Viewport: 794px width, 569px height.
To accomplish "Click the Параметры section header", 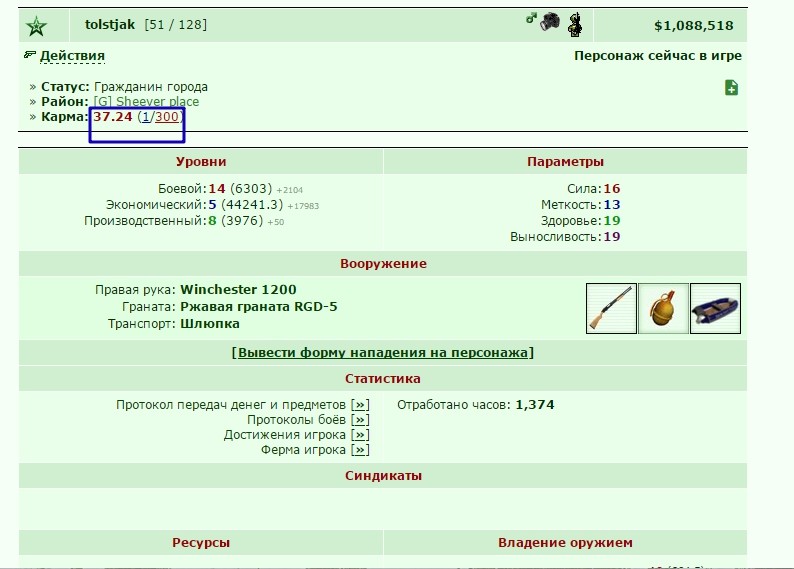I will [565, 162].
